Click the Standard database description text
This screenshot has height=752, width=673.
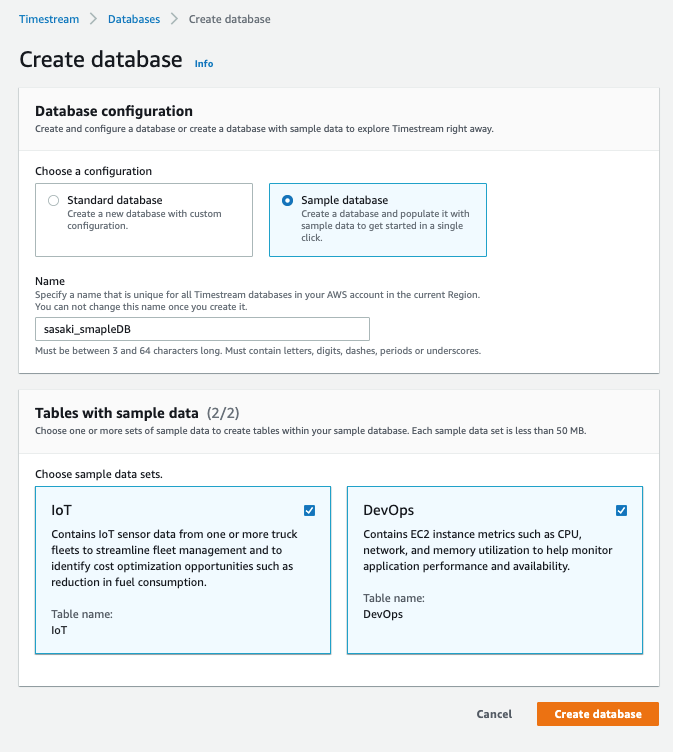click(x=144, y=219)
